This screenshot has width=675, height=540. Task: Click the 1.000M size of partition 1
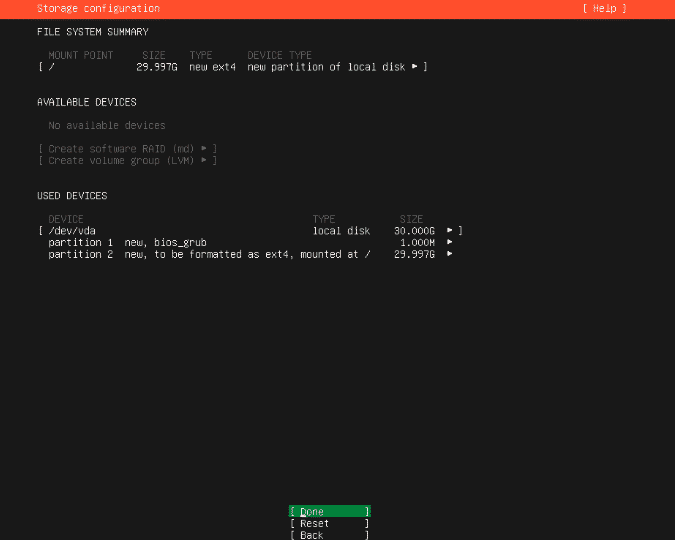click(417, 242)
